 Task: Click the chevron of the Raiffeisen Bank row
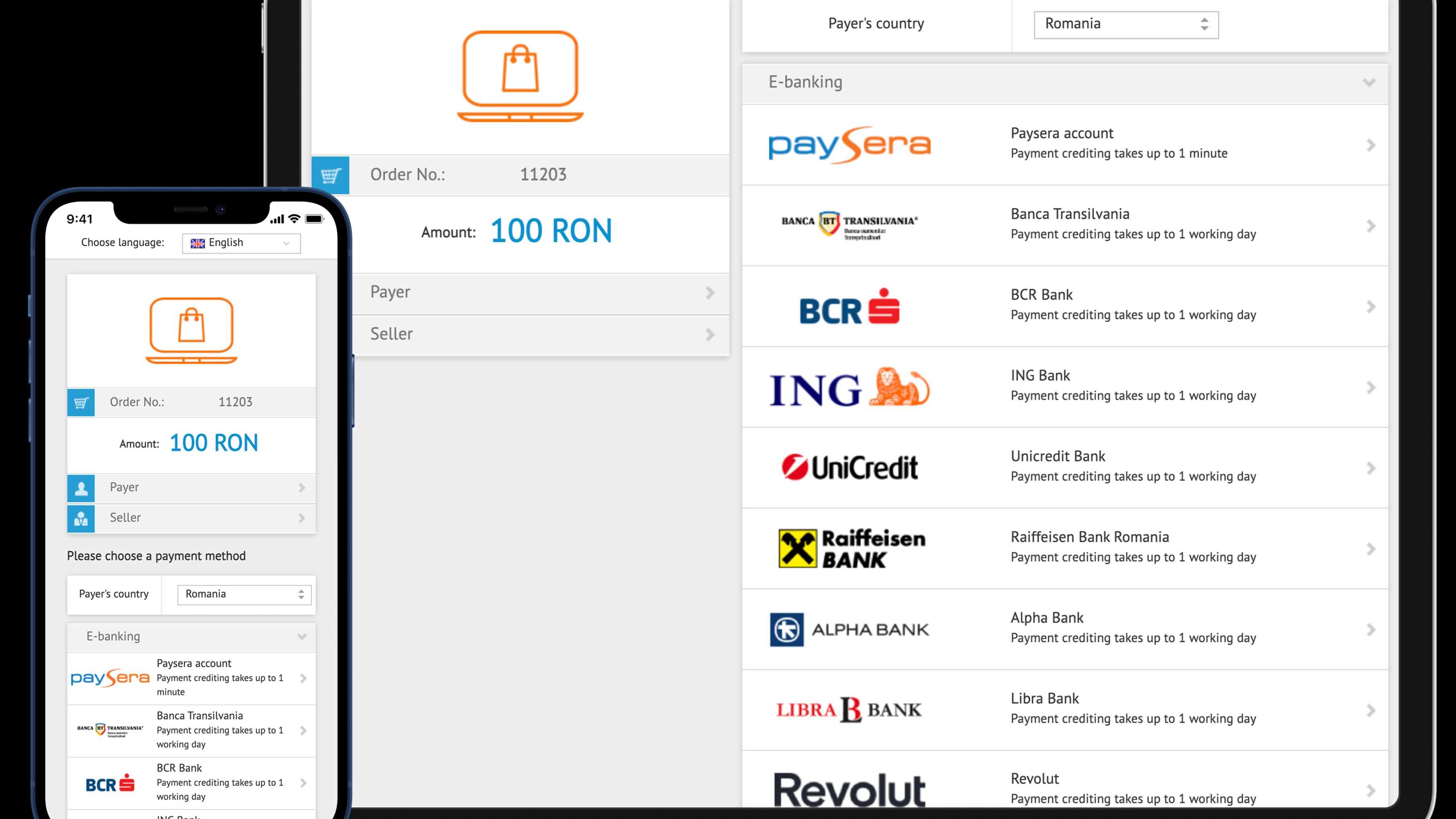pos(1371,549)
